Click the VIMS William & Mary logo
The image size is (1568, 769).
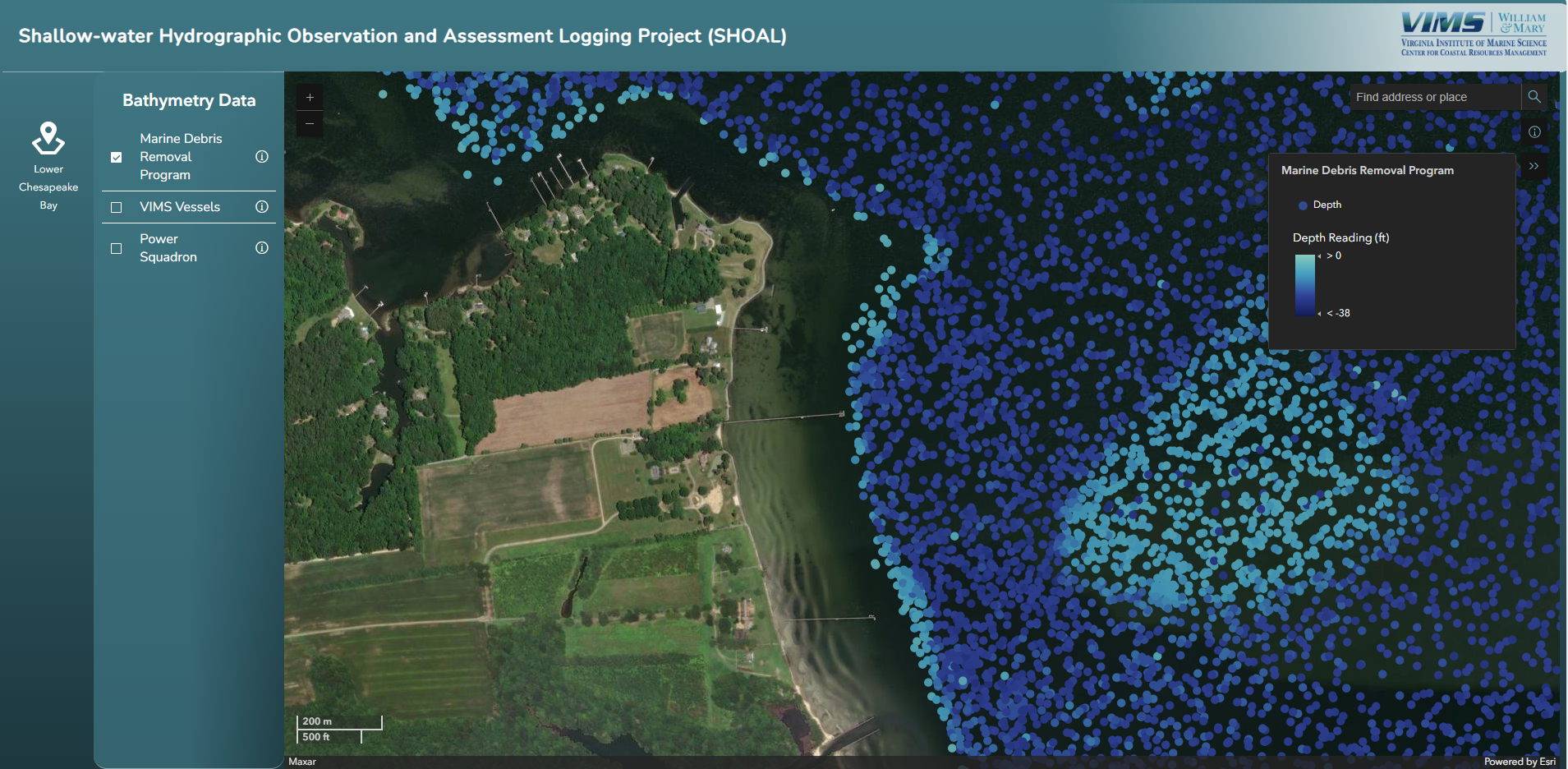tap(1474, 35)
